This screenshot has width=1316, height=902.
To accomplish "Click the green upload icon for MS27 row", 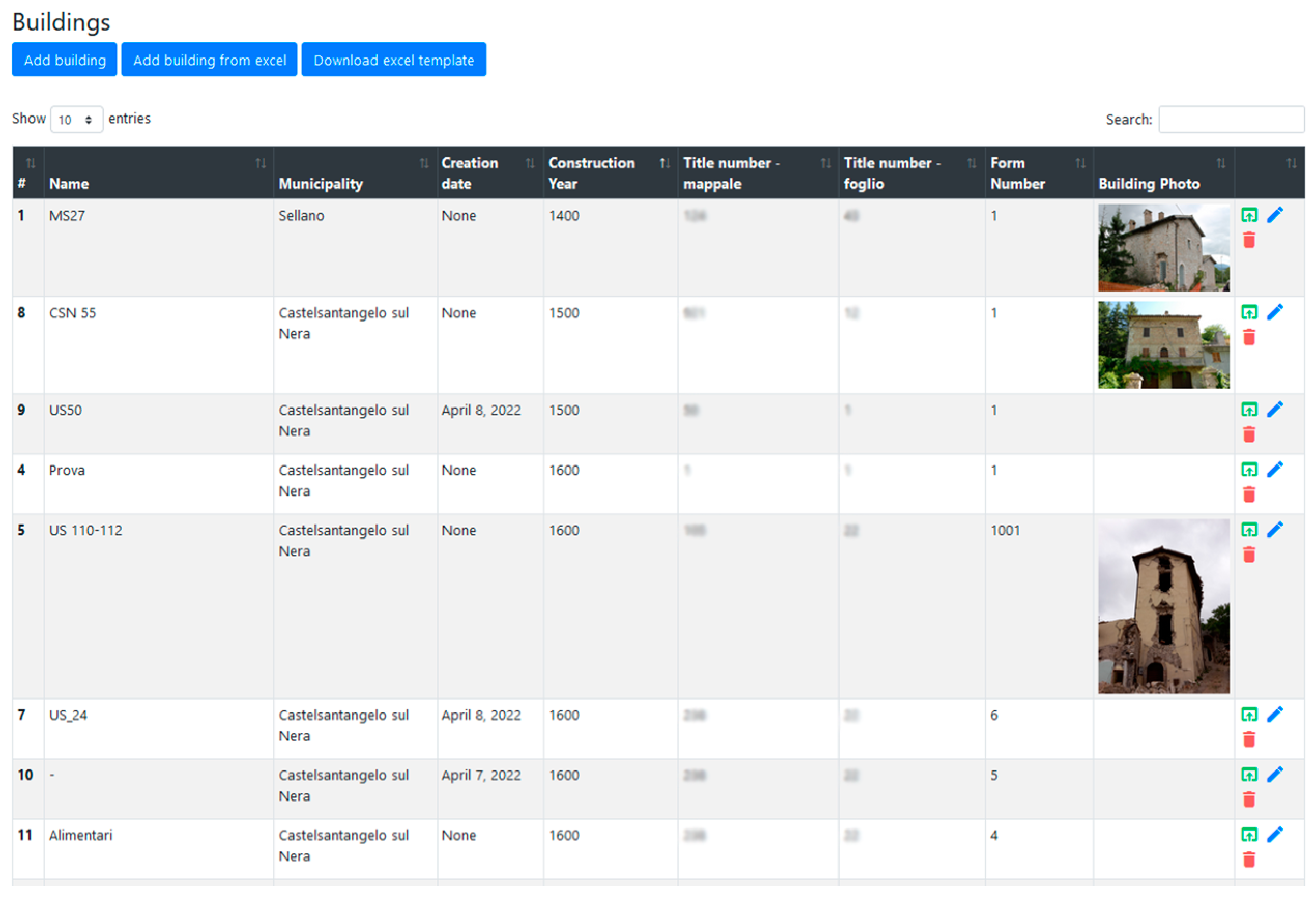I will pos(1249,215).
